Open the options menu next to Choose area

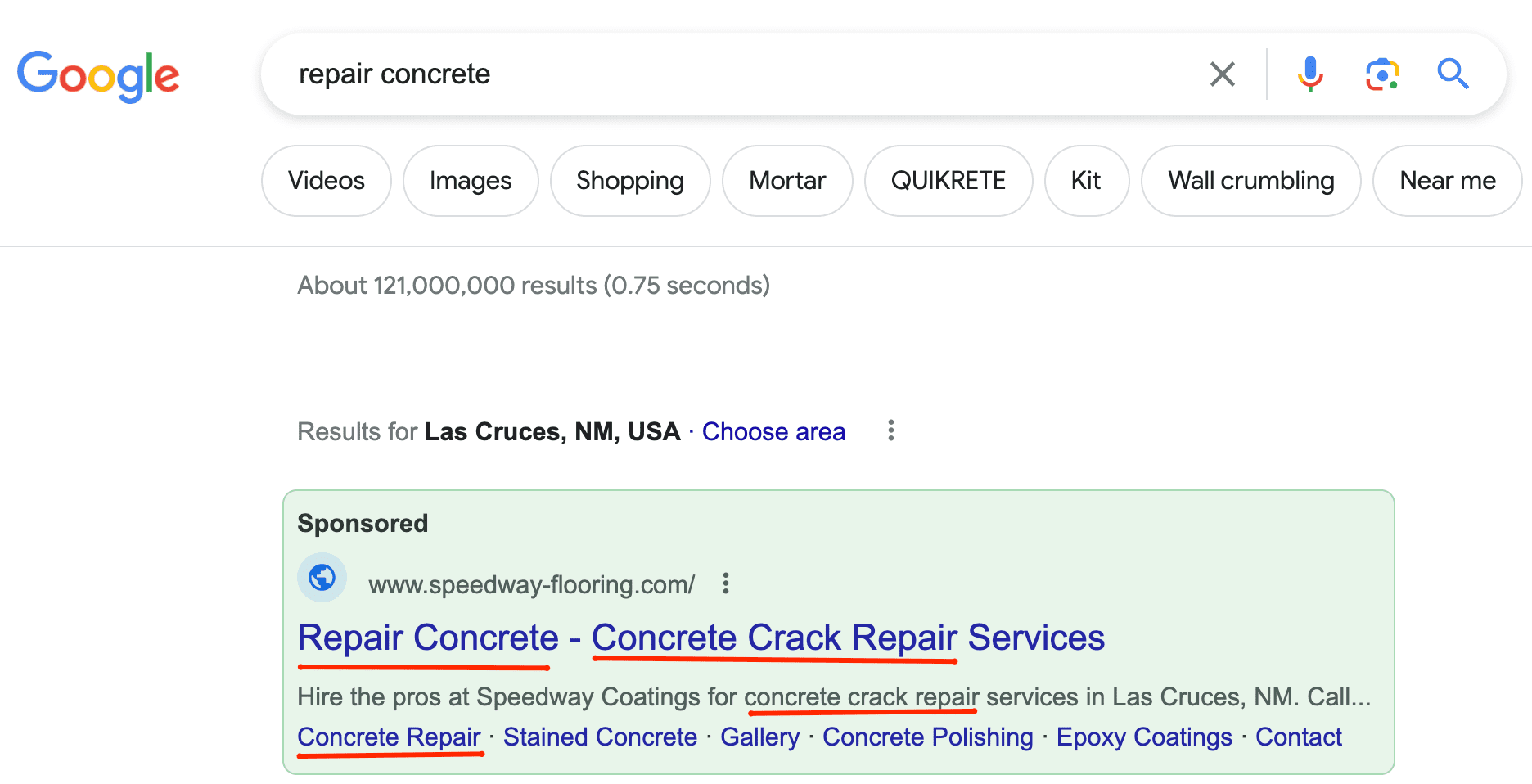tap(890, 430)
